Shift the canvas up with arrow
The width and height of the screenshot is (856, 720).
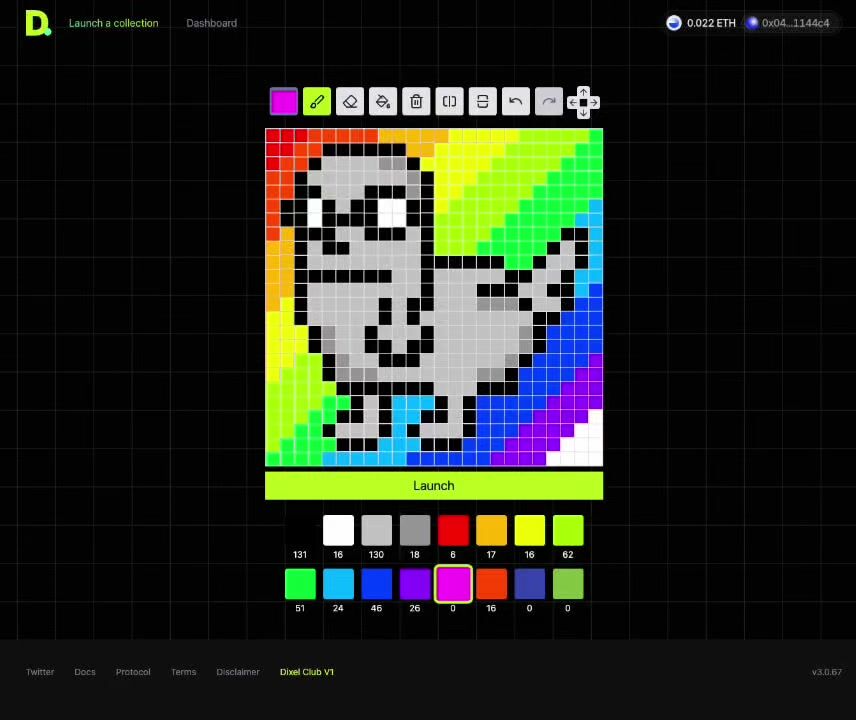point(584,91)
